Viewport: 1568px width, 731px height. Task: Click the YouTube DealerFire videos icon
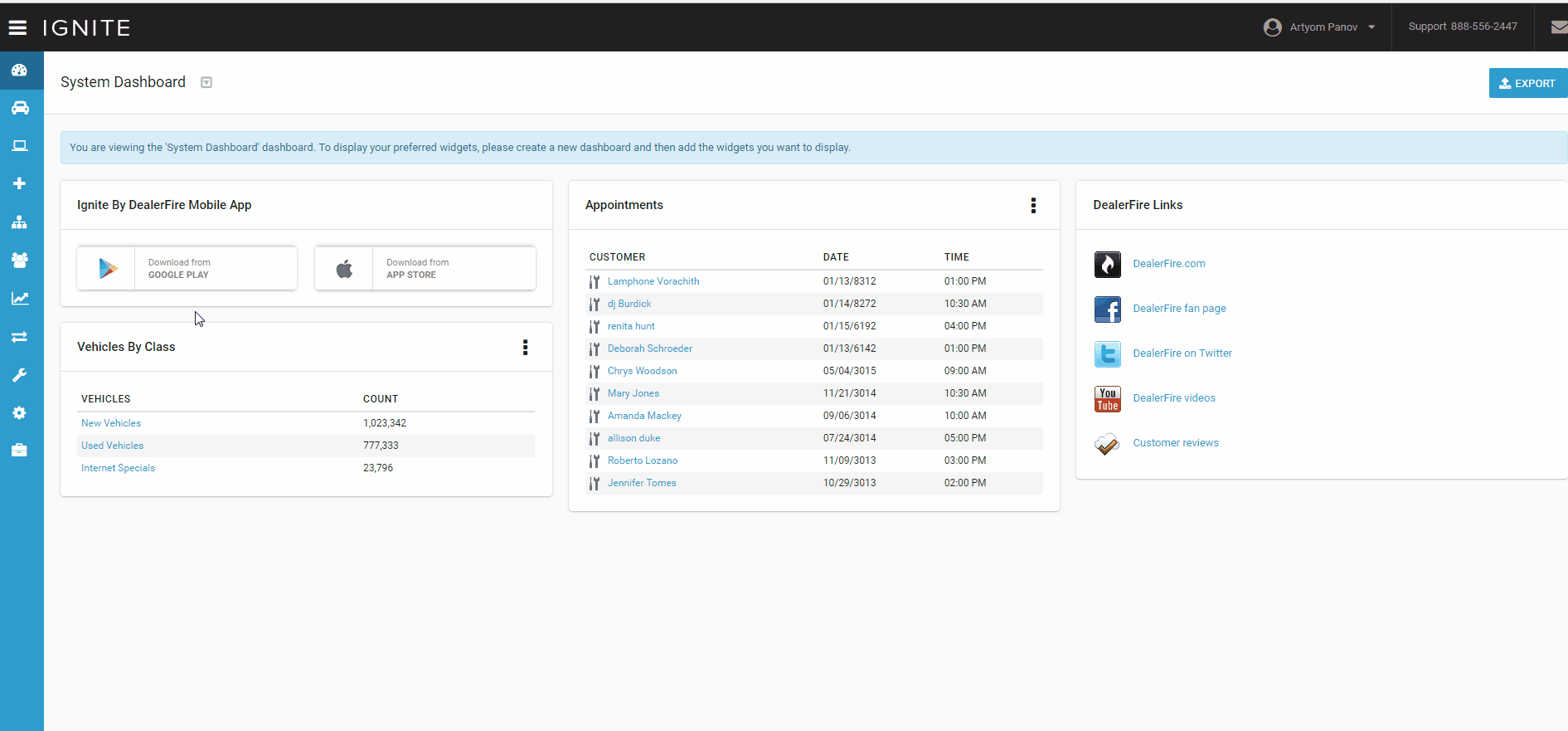[1107, 399]
